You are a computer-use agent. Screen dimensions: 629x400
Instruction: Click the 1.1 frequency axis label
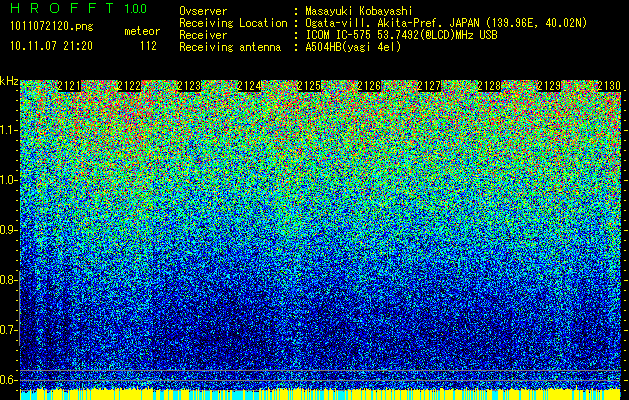[8, 130]
